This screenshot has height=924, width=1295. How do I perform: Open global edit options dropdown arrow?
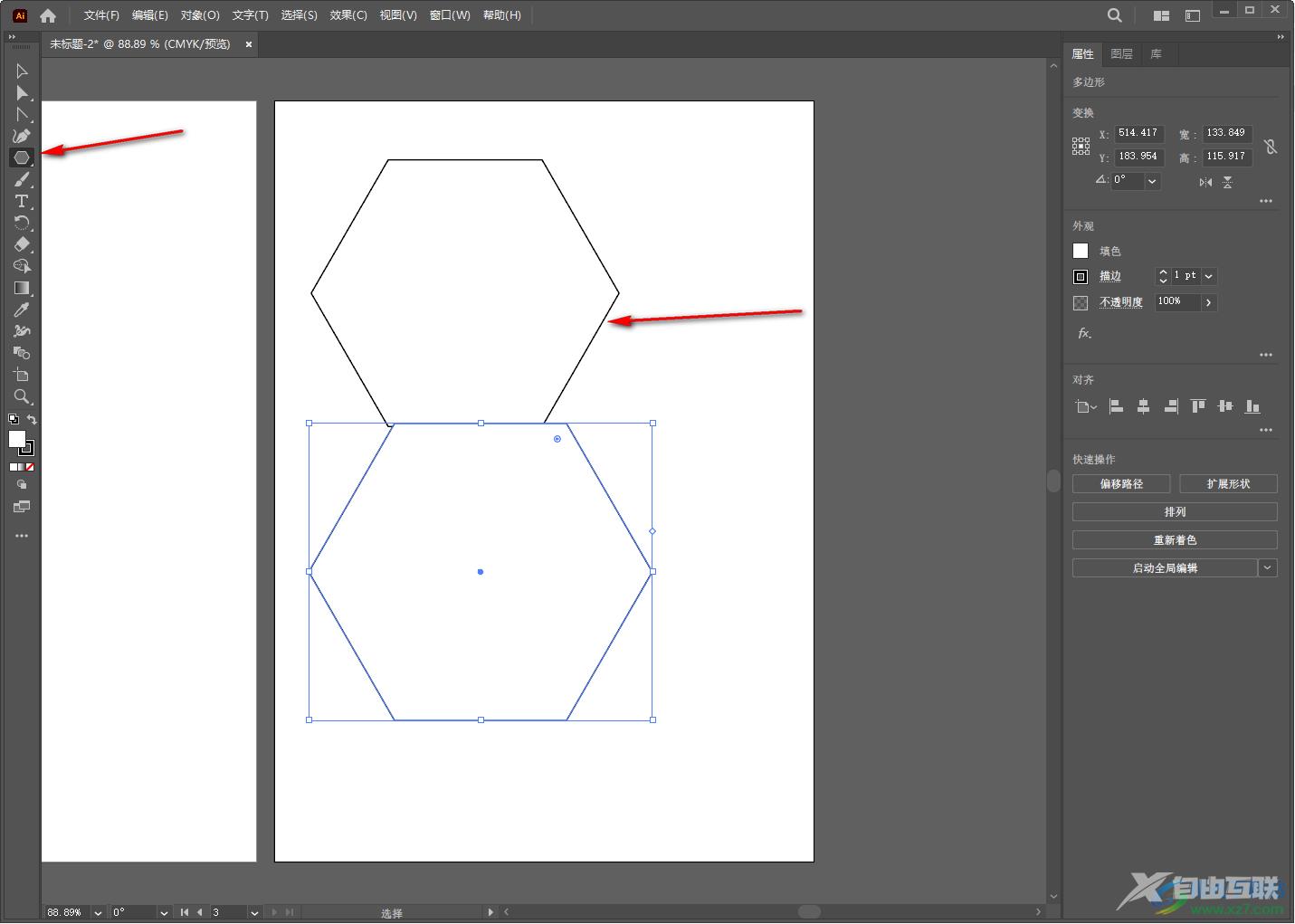click(1268, 567)
